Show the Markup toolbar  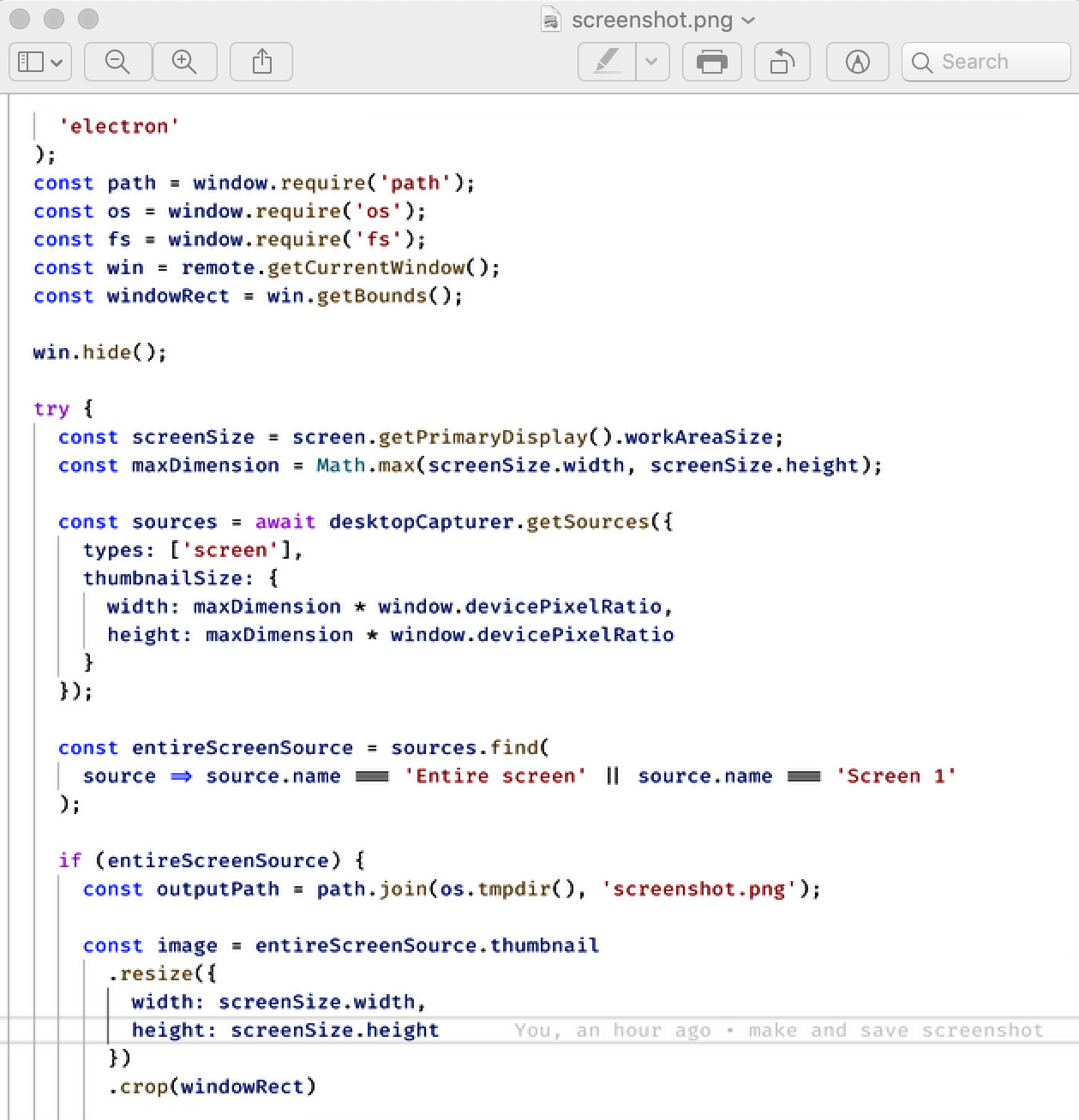(x=857, y=62)
